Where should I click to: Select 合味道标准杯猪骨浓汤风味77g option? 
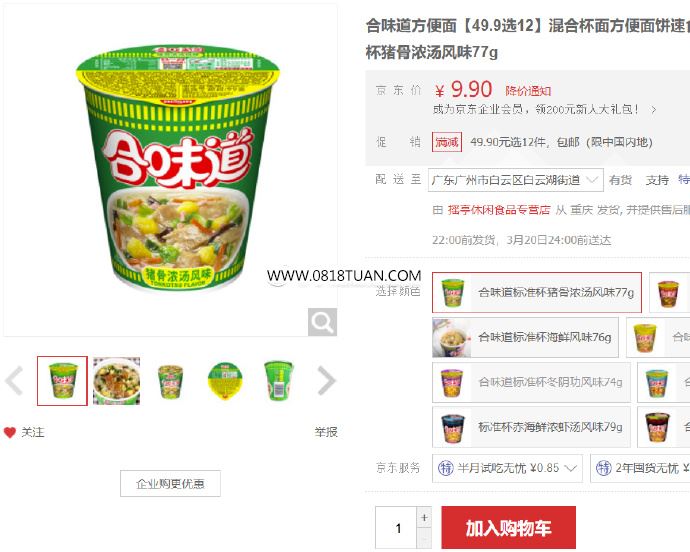click(536, 292)
